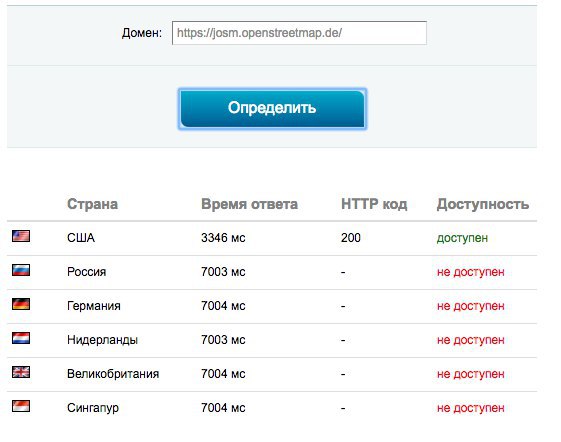Select the Германия country name
The image size is (561, 442).
[94, 306]
